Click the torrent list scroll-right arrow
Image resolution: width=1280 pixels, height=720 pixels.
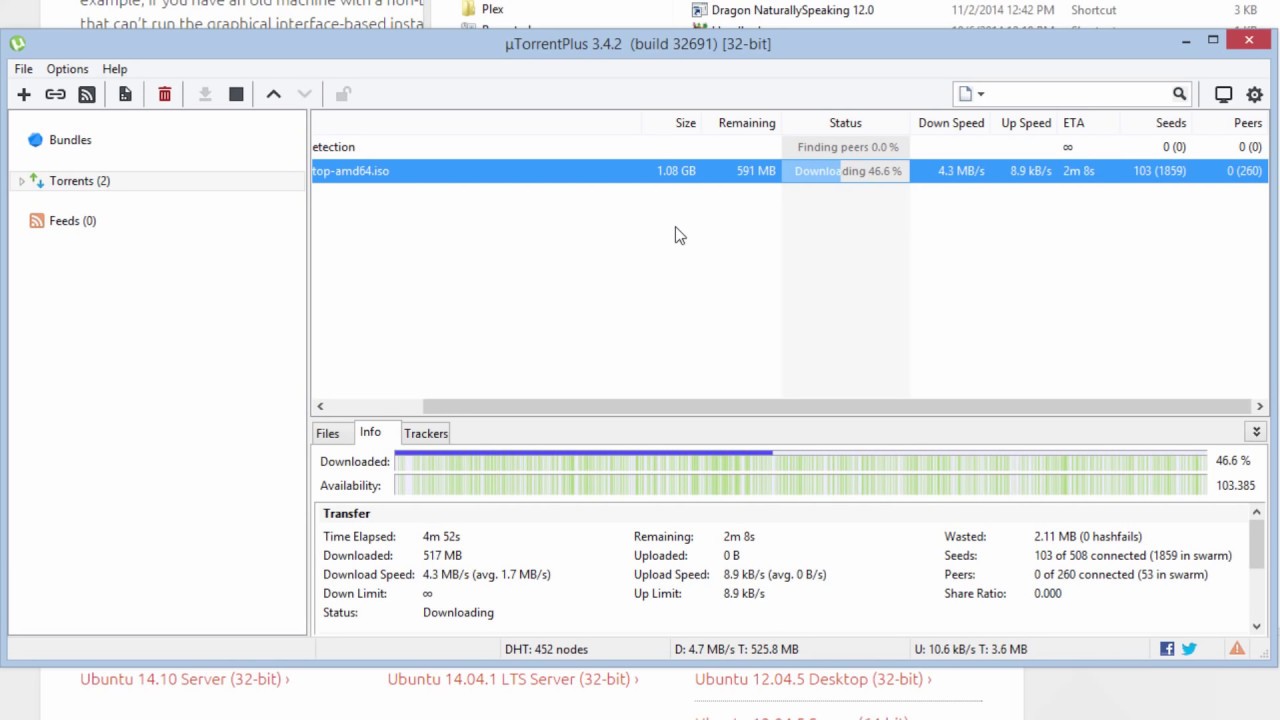tap(1260, 406)
